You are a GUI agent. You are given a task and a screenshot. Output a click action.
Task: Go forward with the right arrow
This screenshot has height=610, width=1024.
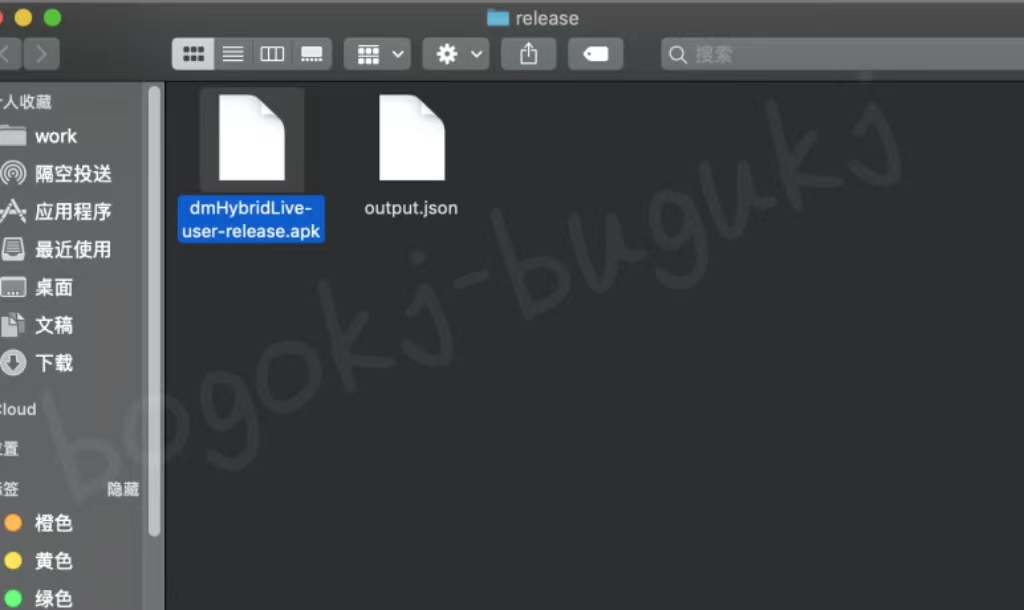pos(41,54)
